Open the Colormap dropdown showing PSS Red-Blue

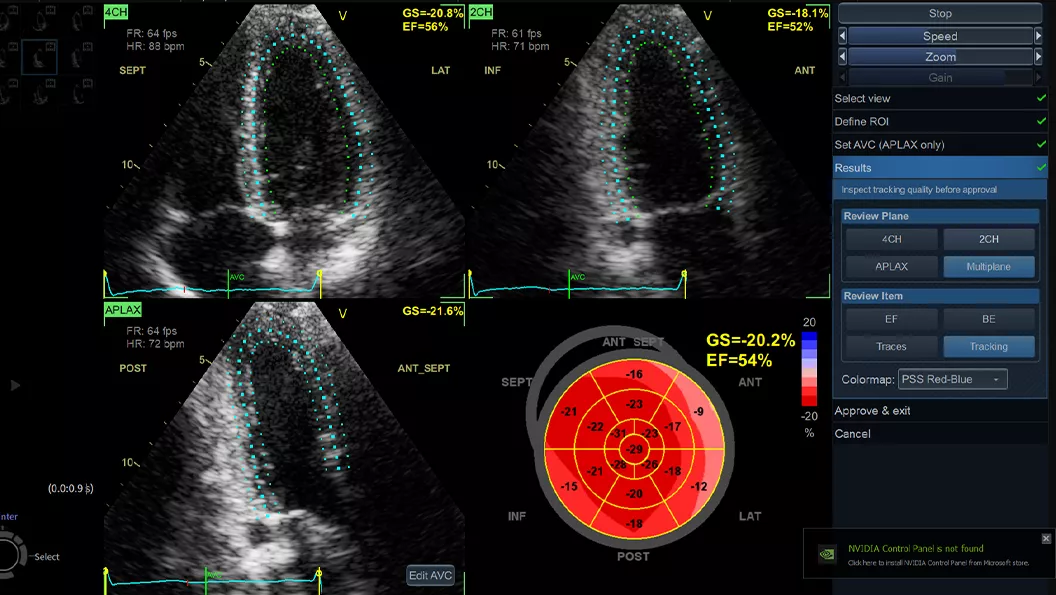953,379
